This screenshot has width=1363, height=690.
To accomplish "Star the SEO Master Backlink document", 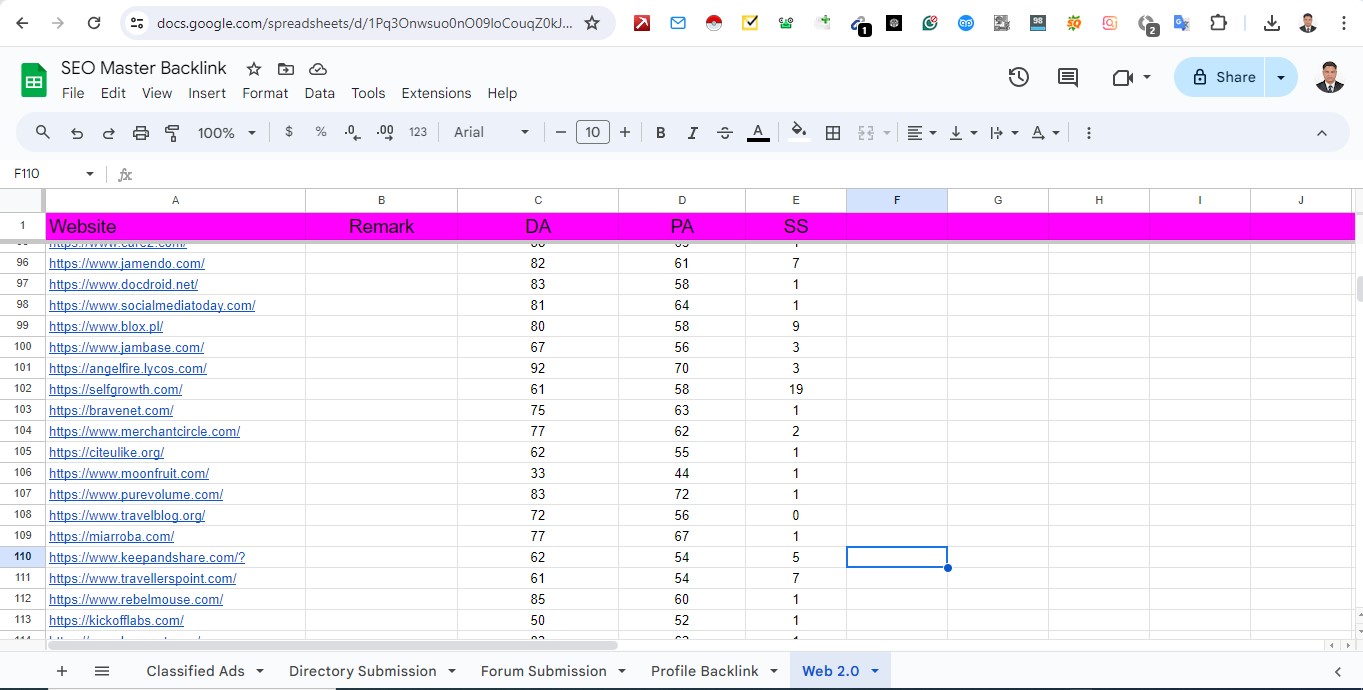I will [254, 69].
